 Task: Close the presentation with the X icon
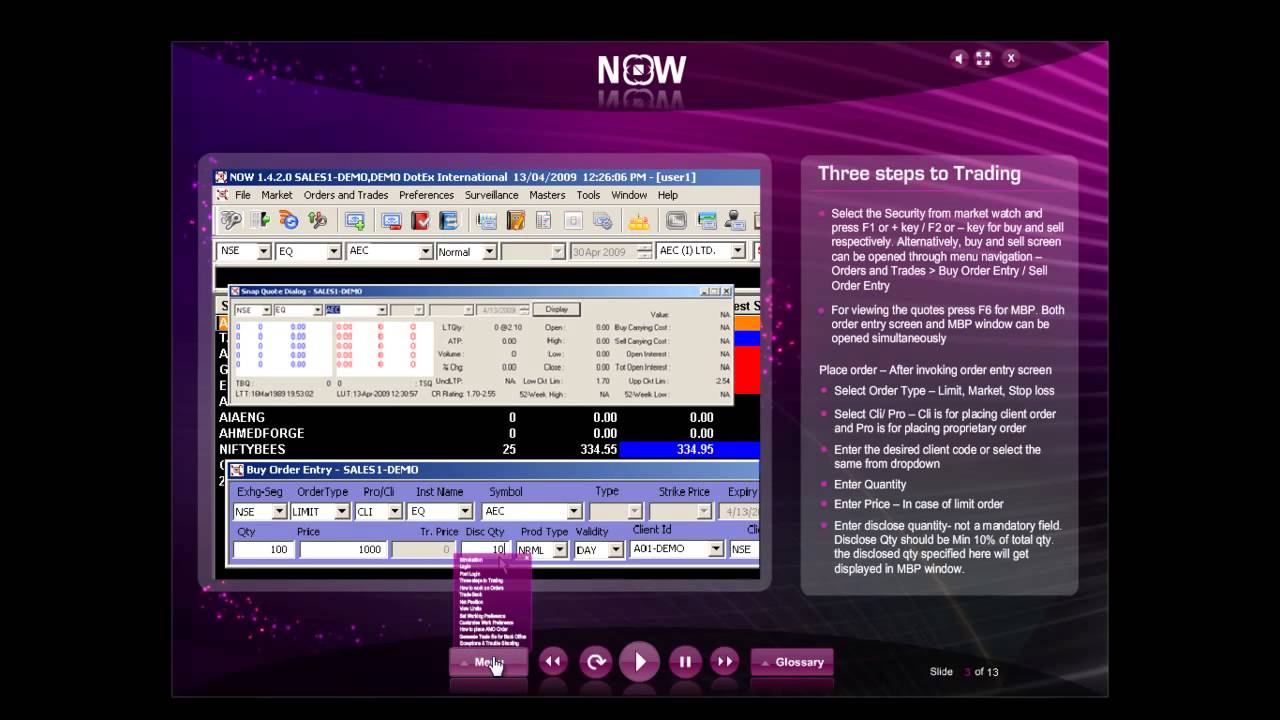coord(1011,59)
